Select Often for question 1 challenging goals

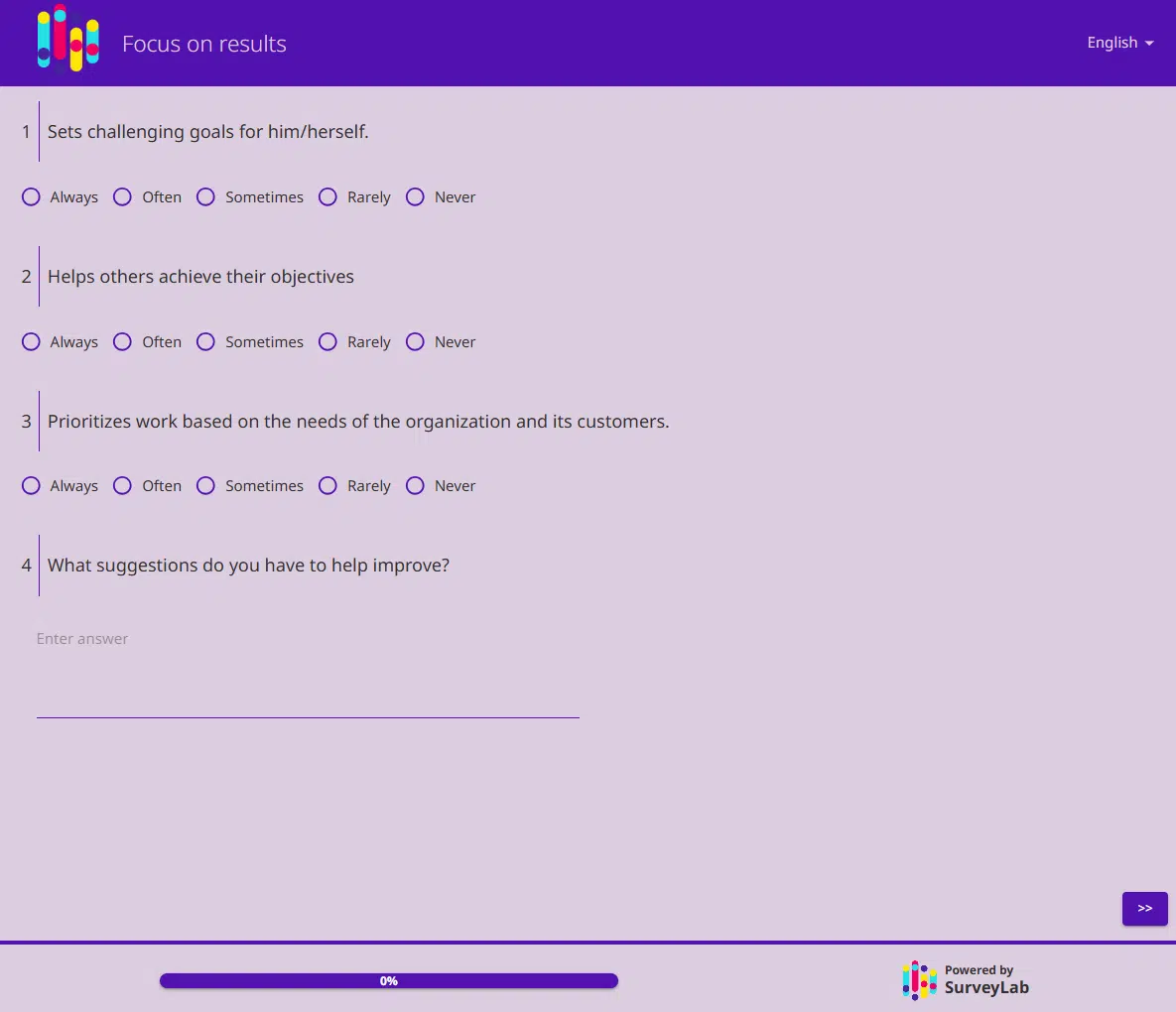click(x=122, y=197)
